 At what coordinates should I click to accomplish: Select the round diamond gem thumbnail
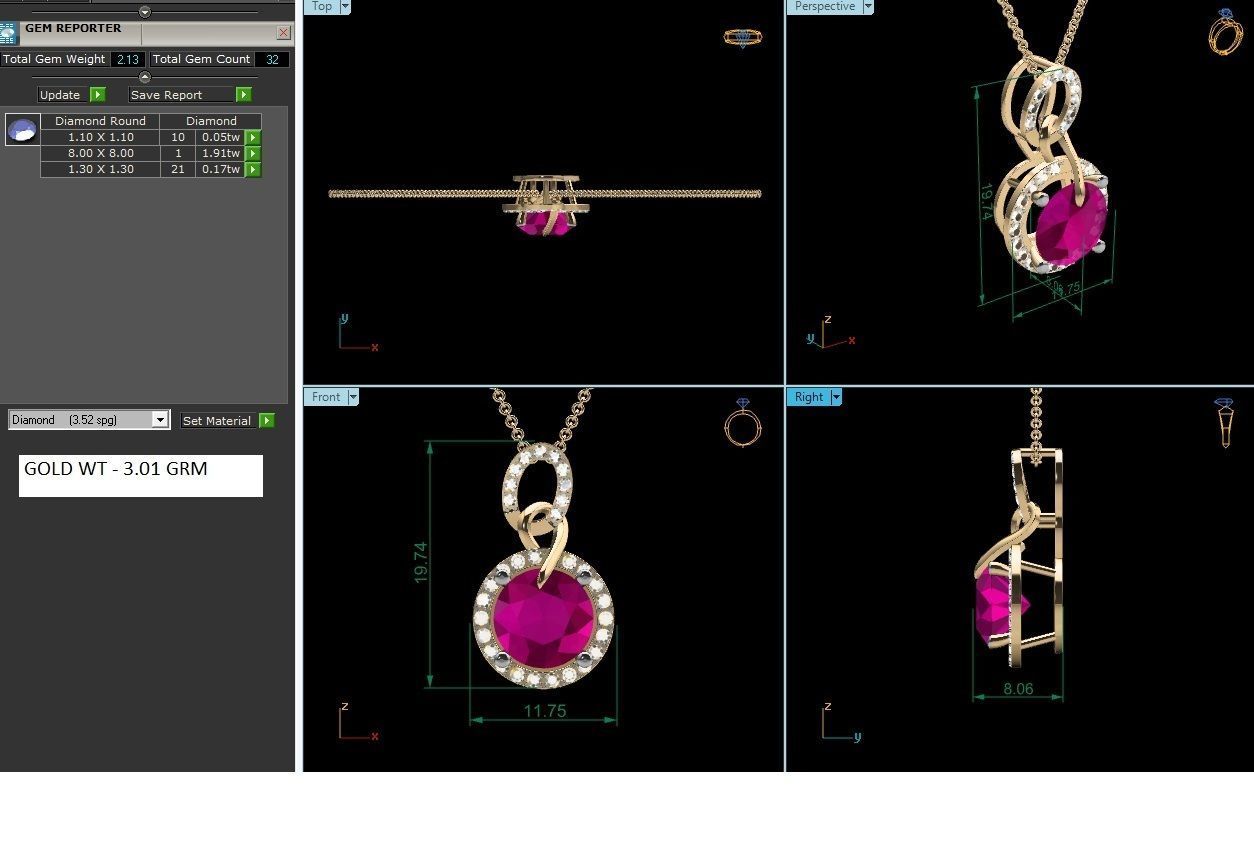click(x=22, y=129)
